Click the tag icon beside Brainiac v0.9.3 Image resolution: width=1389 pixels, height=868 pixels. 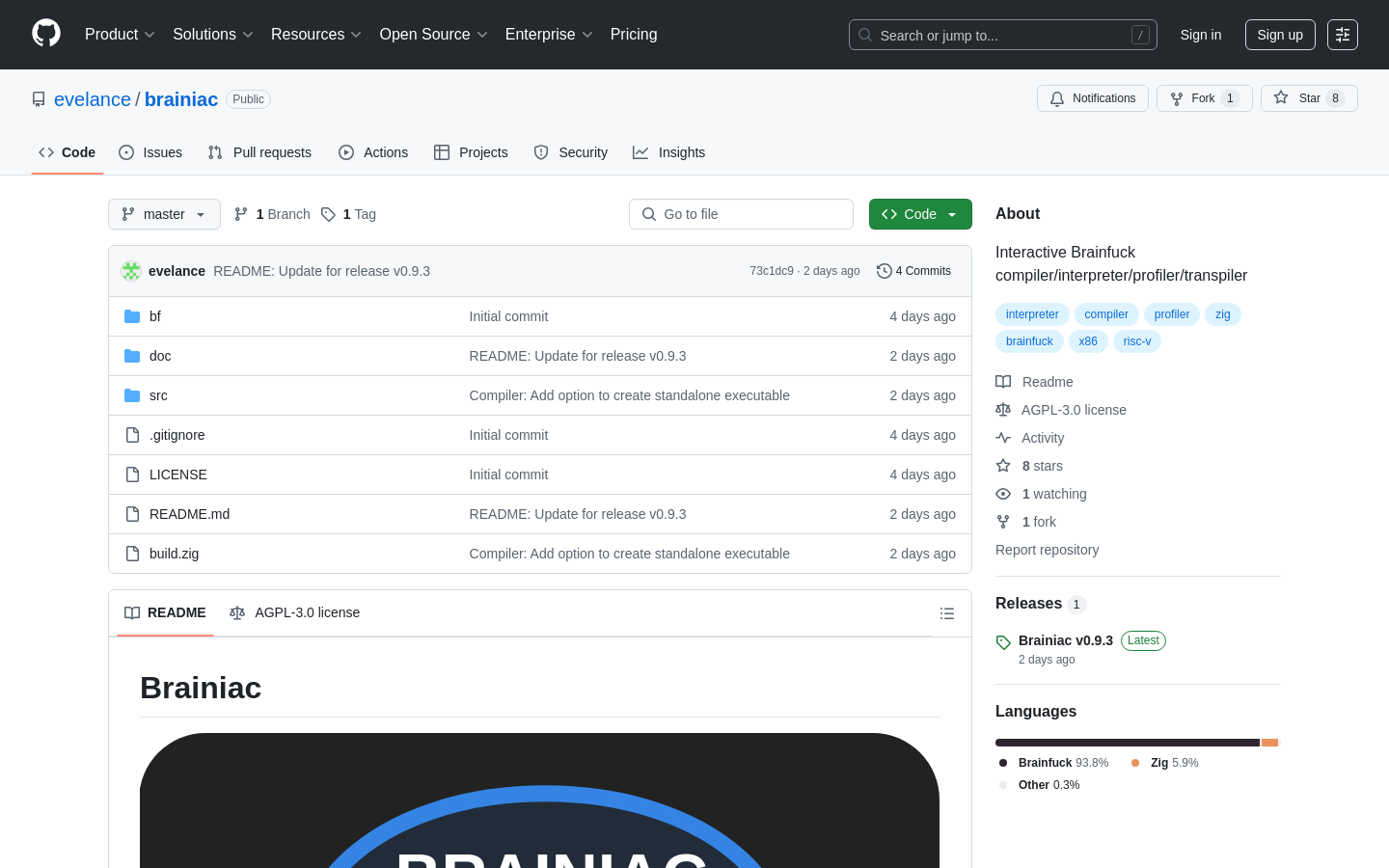pos(1003,642)
